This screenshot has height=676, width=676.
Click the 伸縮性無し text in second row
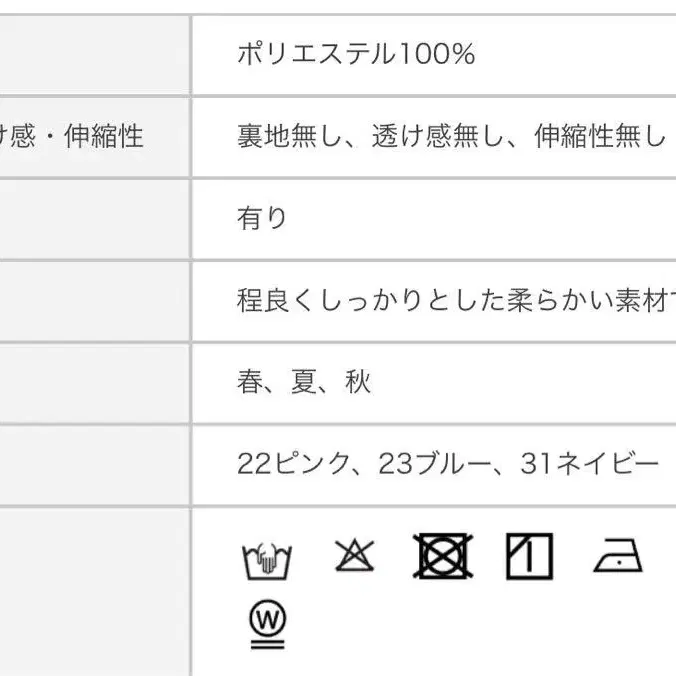coord(600,136)
